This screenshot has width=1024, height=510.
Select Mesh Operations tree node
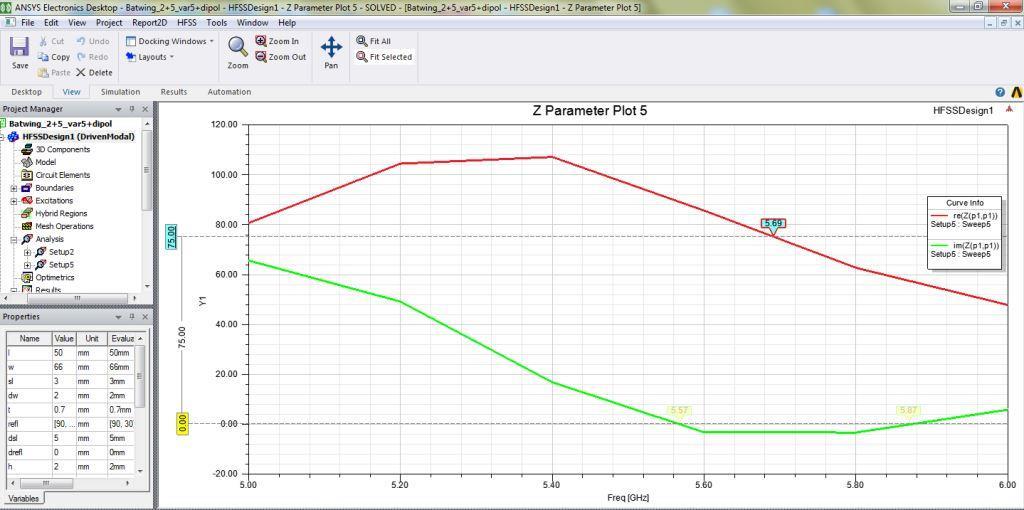point(65,226)
